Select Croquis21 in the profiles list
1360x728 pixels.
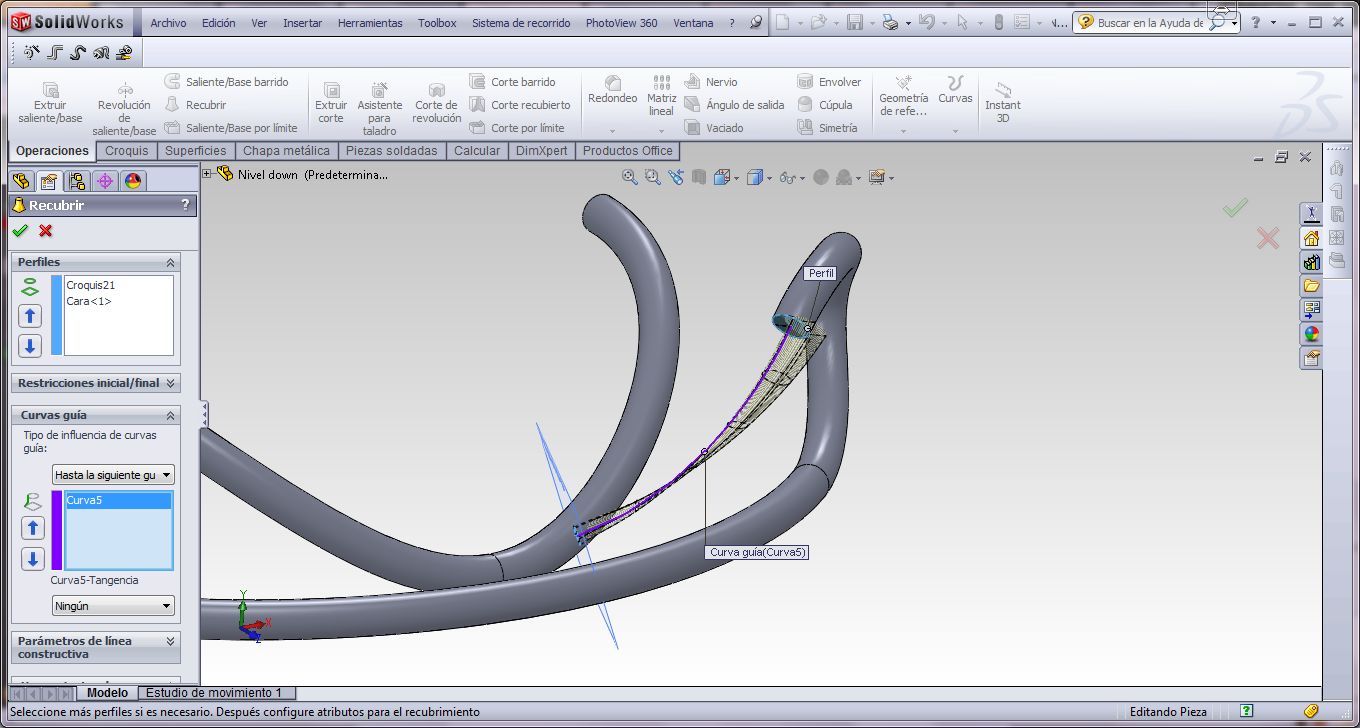click(x=91, y=285)
